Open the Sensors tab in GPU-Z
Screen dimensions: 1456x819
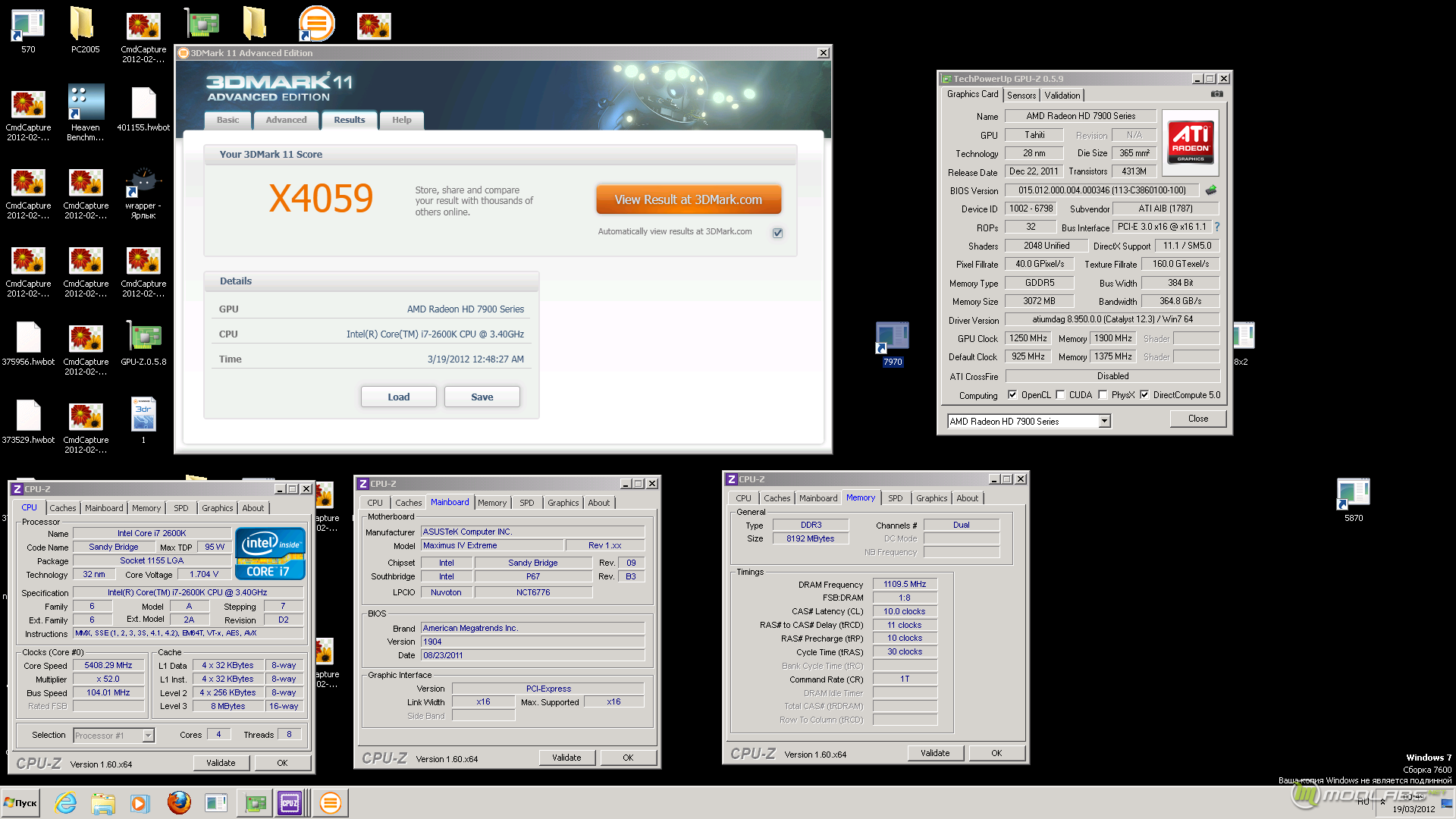pos(1021,96)
